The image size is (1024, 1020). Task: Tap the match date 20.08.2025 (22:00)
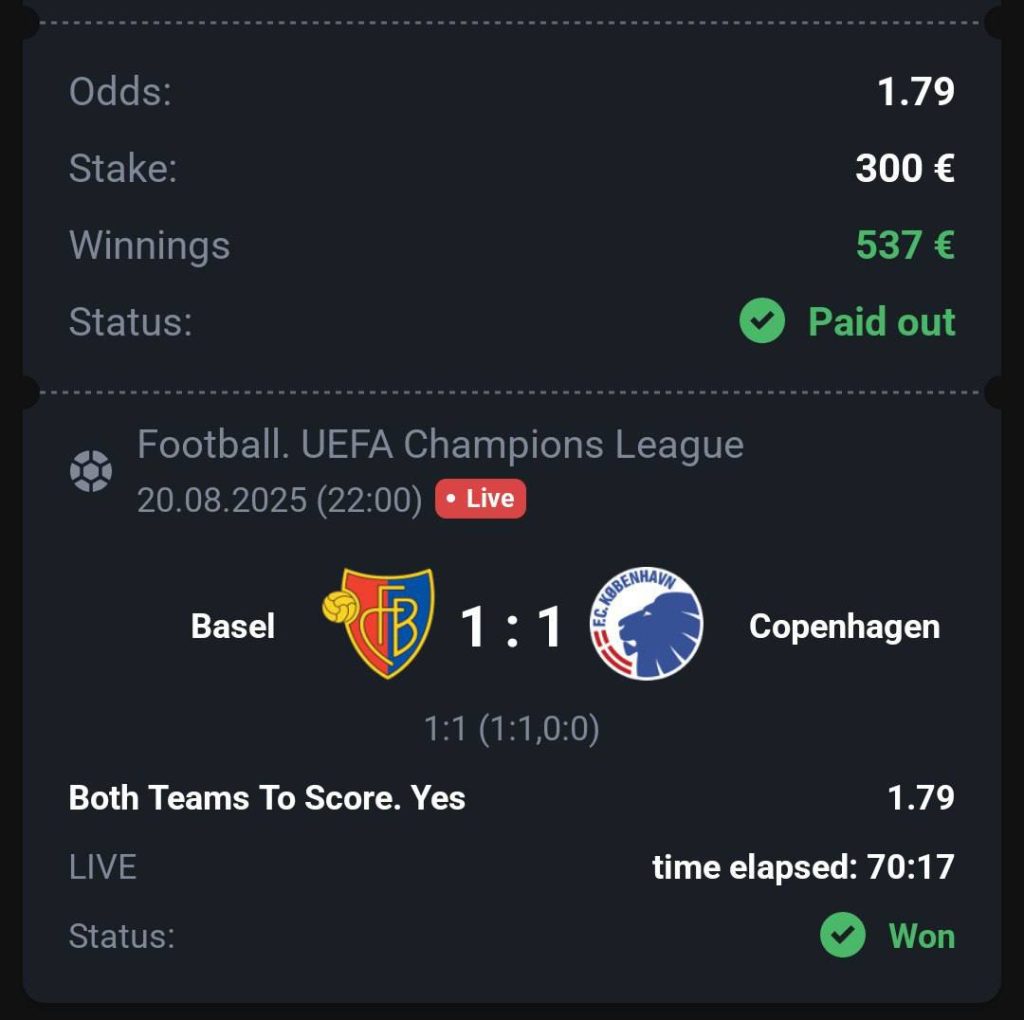tap(279, 499)
